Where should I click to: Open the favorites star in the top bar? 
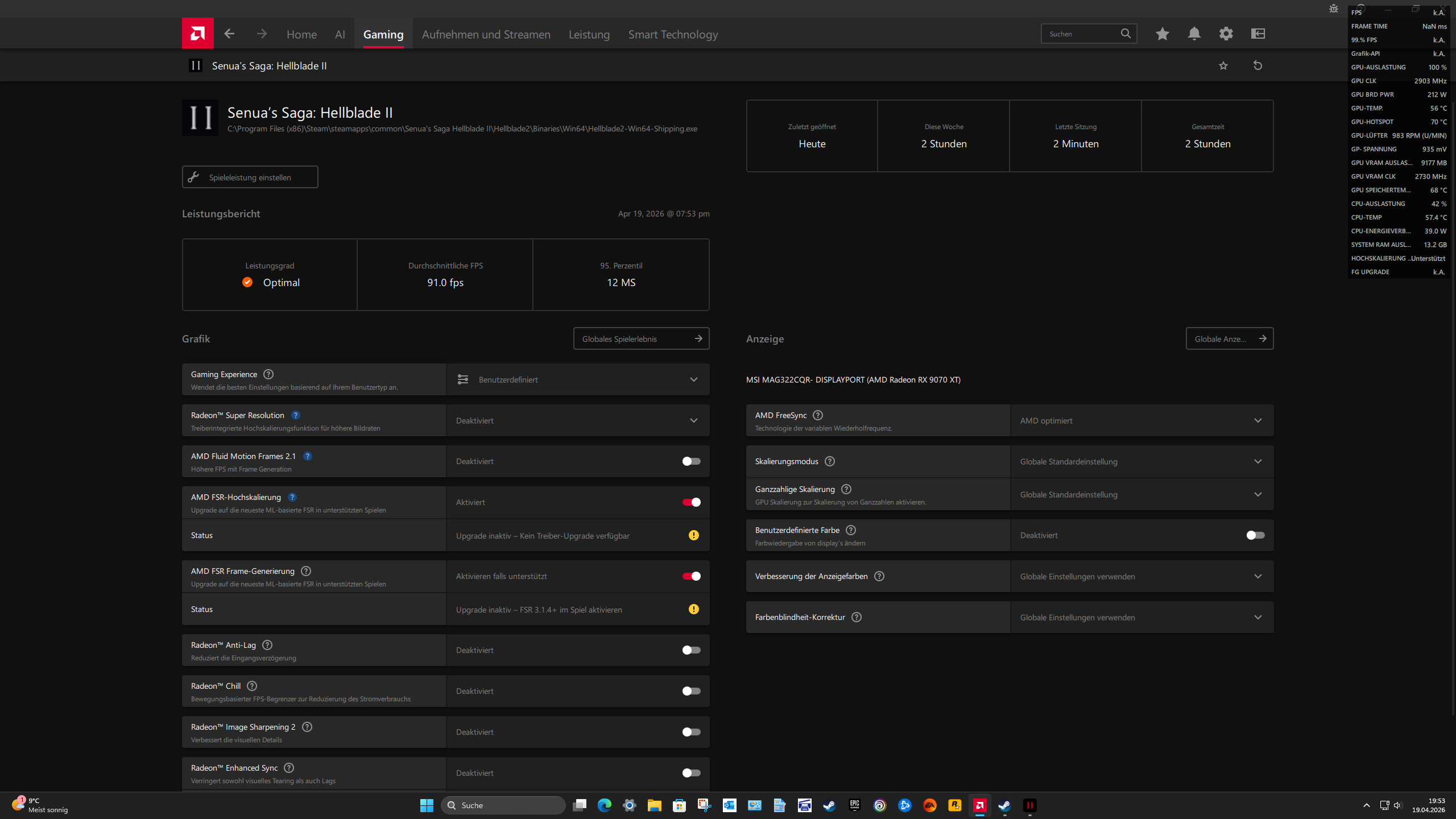point(1162,34)
